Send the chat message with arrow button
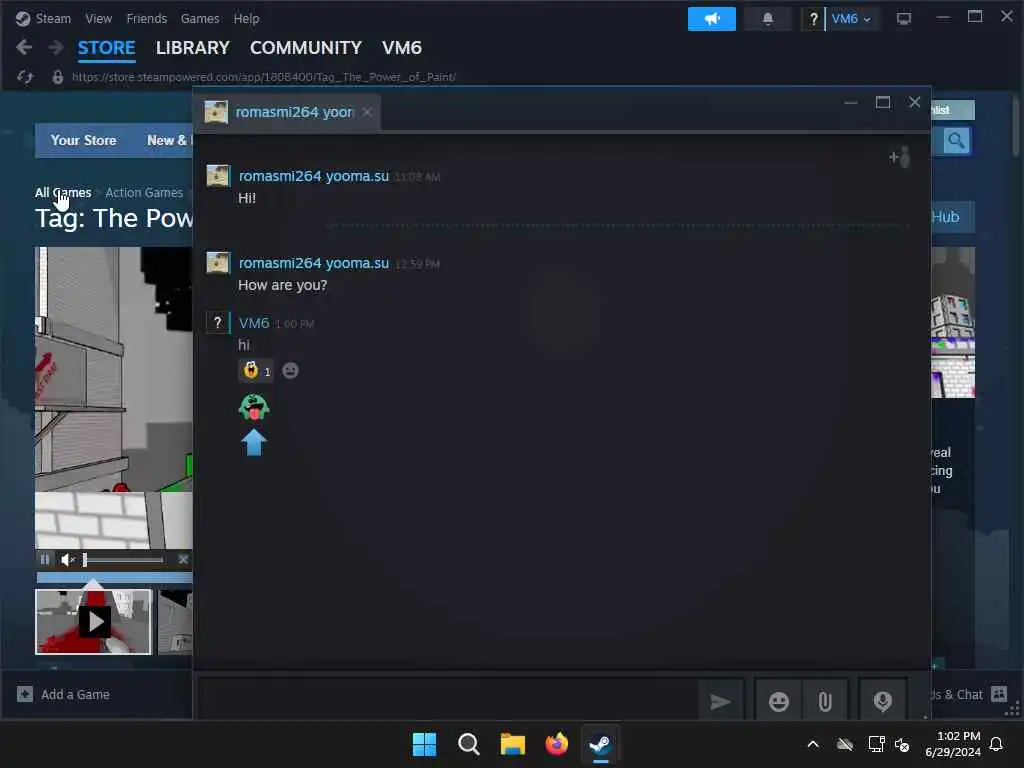Screen dimensions: 1024x768 pos(720,701)
